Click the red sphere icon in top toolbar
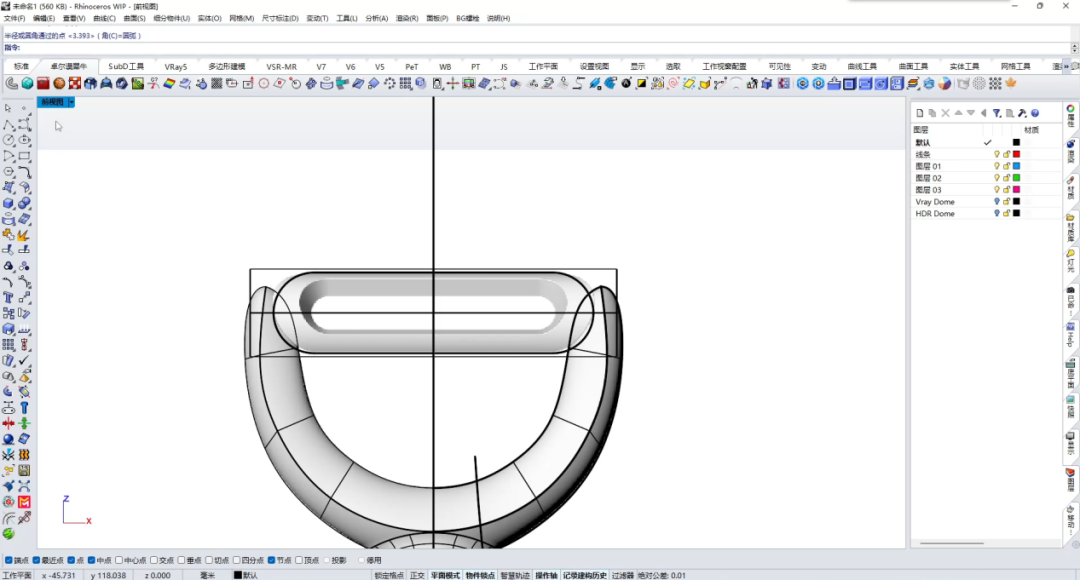This screenshot has height=580, width=1080. [x=59, y=83]
